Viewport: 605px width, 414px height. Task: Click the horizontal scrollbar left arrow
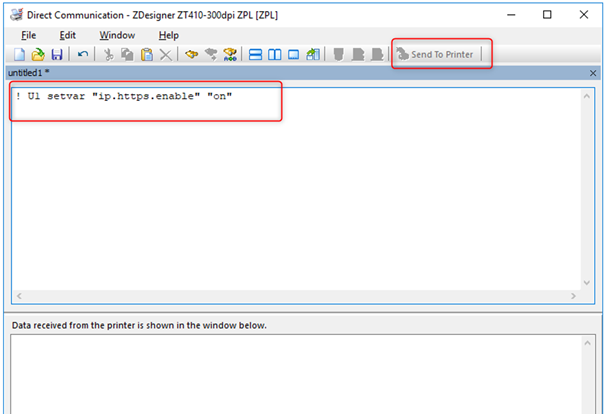(x=19, y=296)
